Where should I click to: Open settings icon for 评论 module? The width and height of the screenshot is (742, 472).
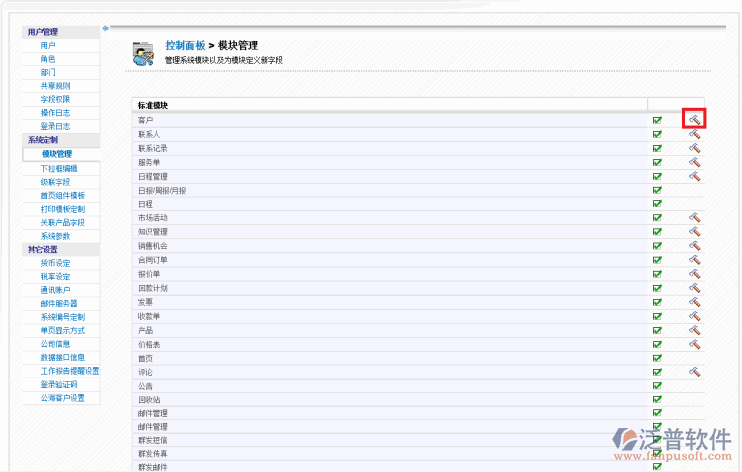coord(694,371)
